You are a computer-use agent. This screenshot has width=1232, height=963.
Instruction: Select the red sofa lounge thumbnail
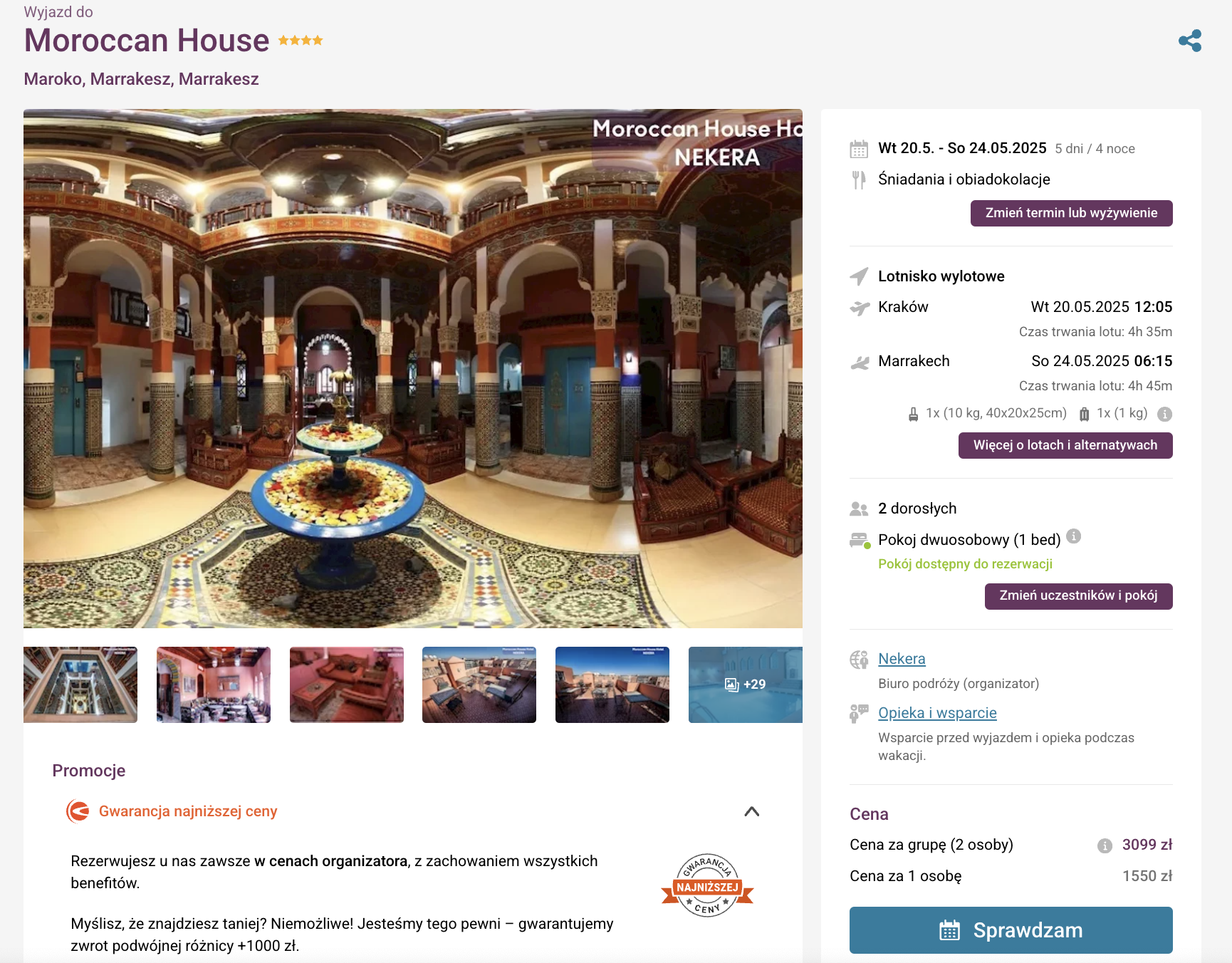(x=346, y=684)
